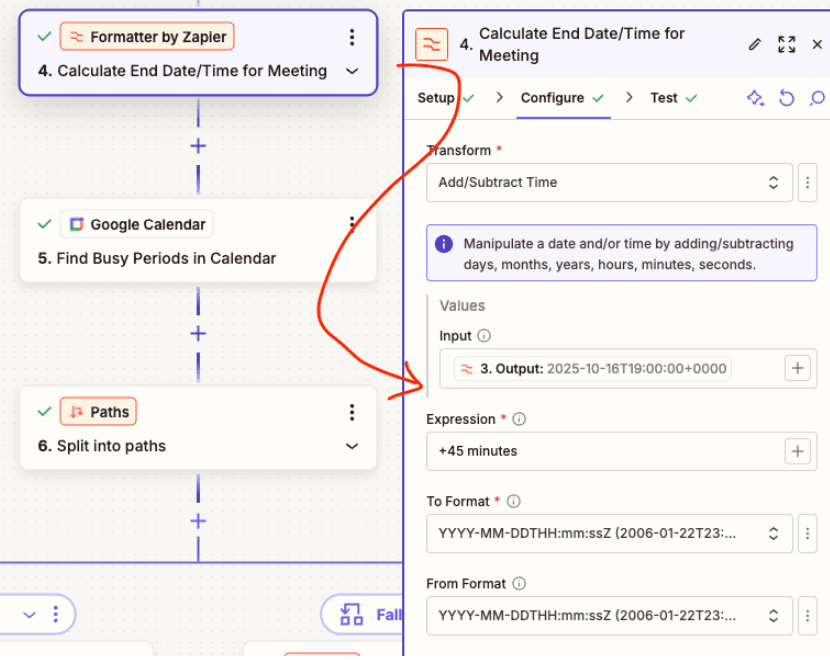
Task: Click the info icon next to Expression
Action: [519, 419]
